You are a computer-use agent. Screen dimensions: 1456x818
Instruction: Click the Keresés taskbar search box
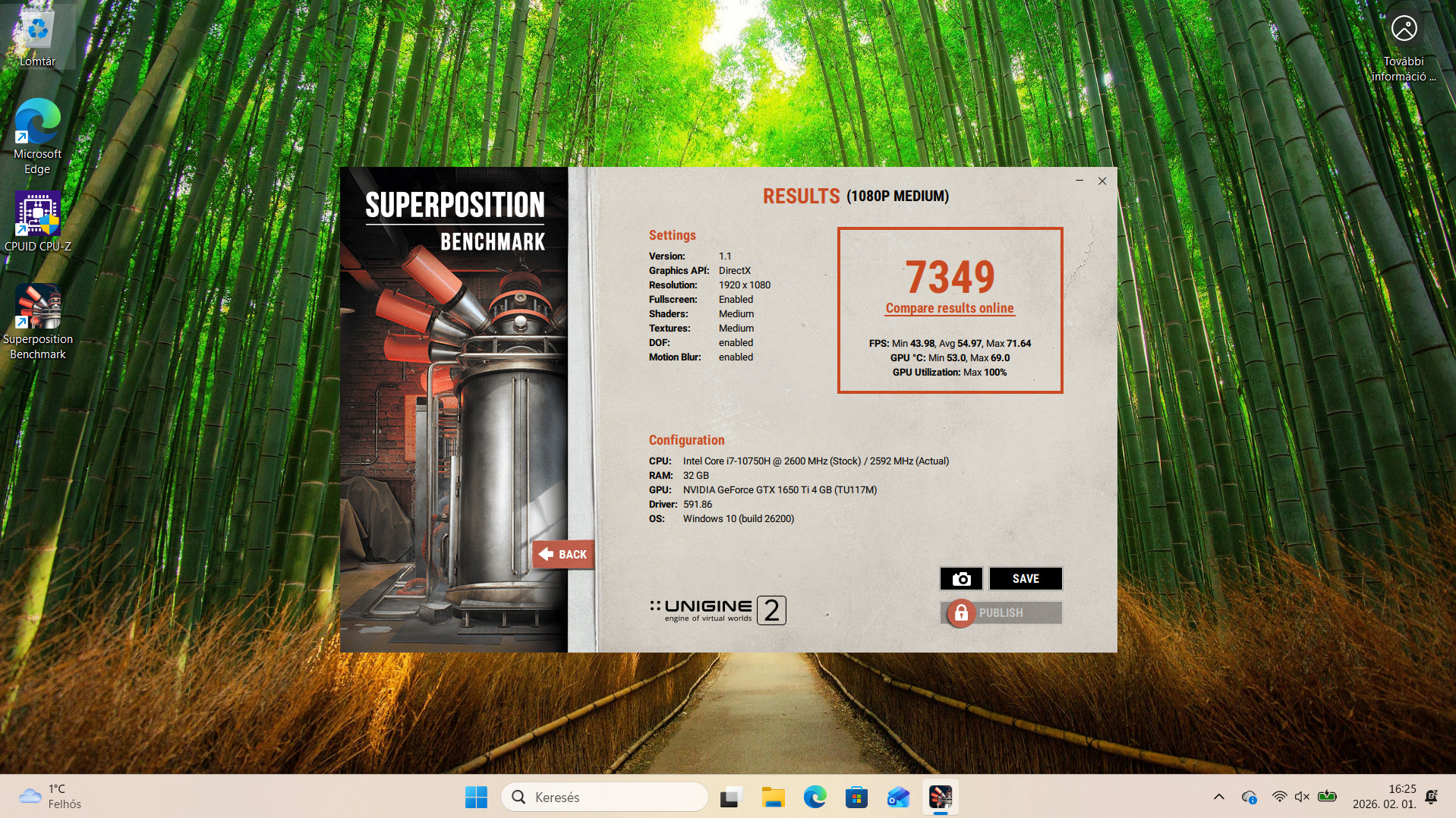pyautogui.click(x=605, y=798)
